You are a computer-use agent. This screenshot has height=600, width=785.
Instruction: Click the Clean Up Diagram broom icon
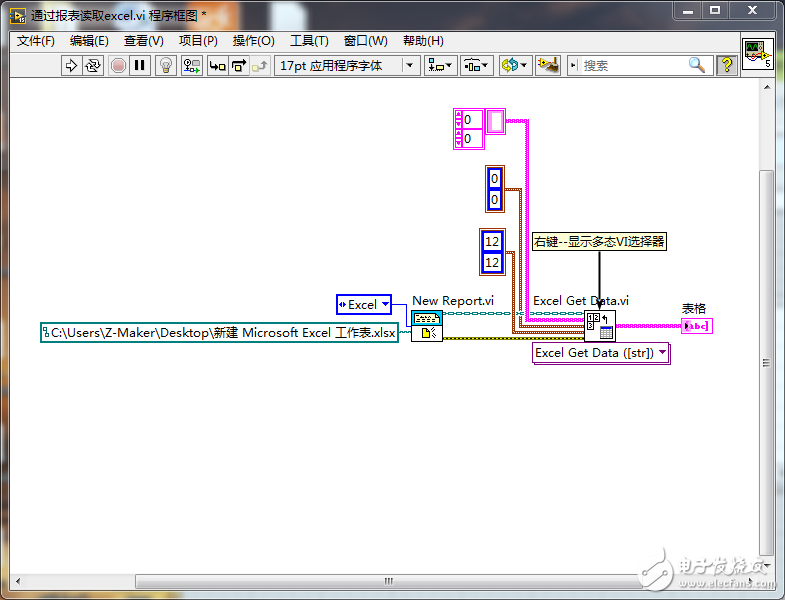click(x=548, y=66)
